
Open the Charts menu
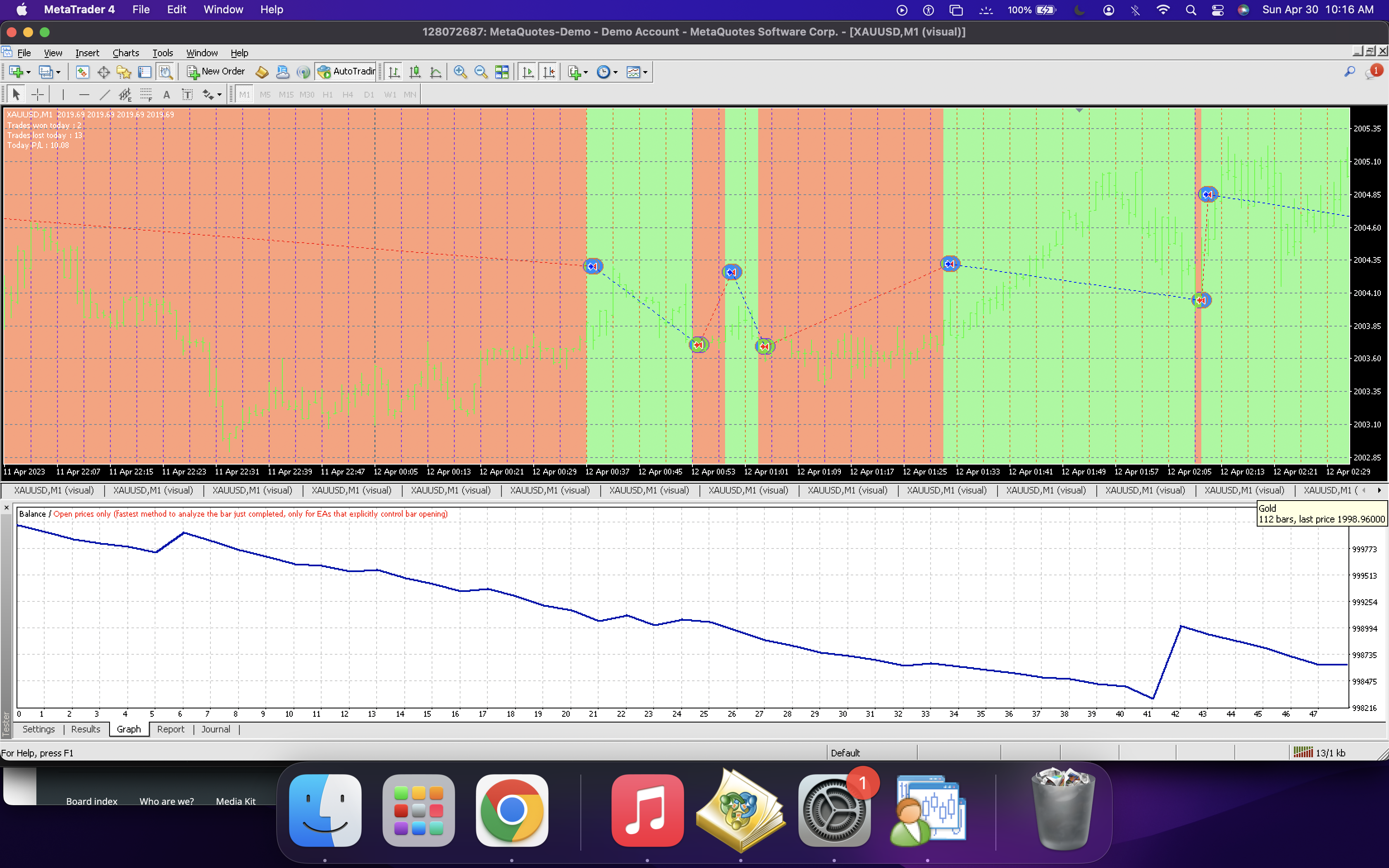click(125, 53)
